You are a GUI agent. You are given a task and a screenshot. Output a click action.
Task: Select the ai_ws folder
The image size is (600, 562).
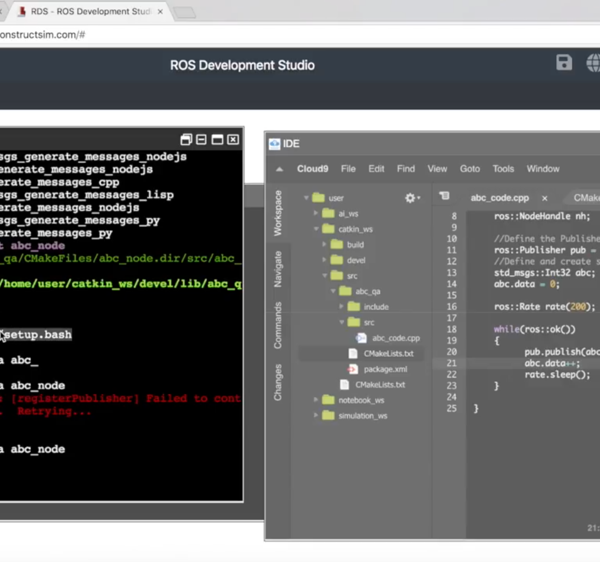coord(348,213)
